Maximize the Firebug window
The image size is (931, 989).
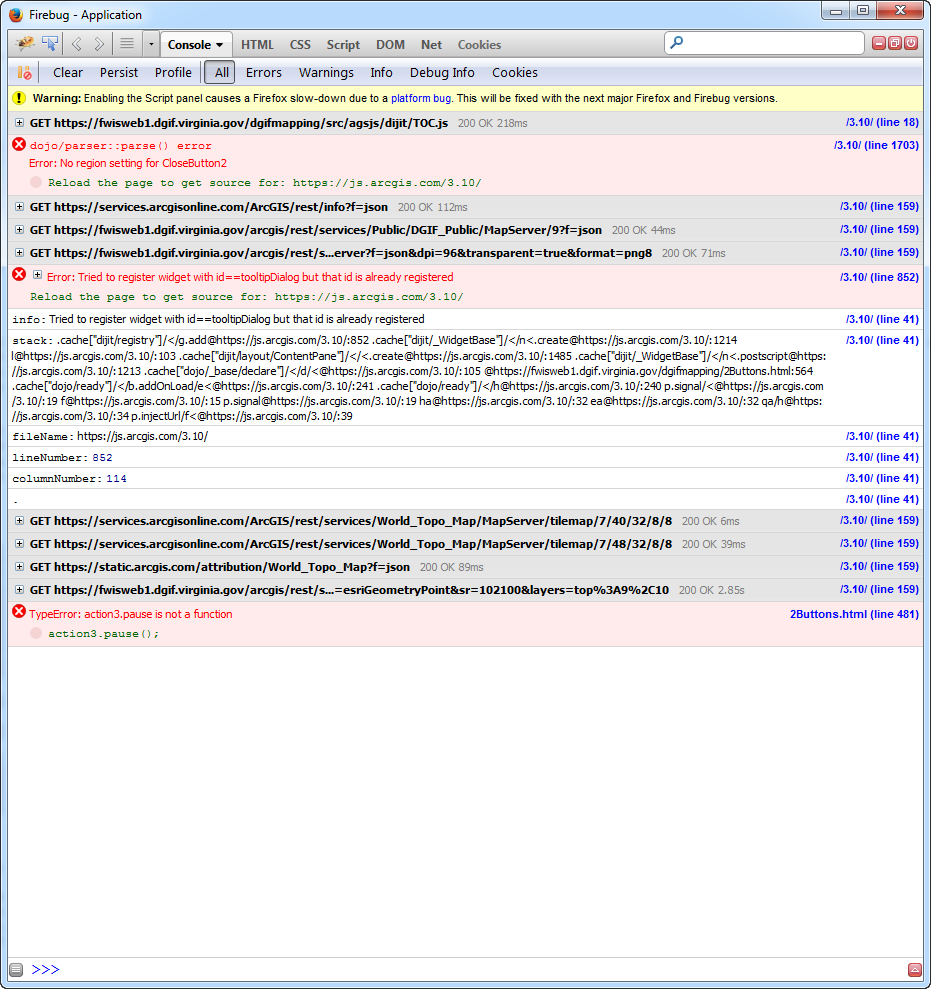point(863,10)
